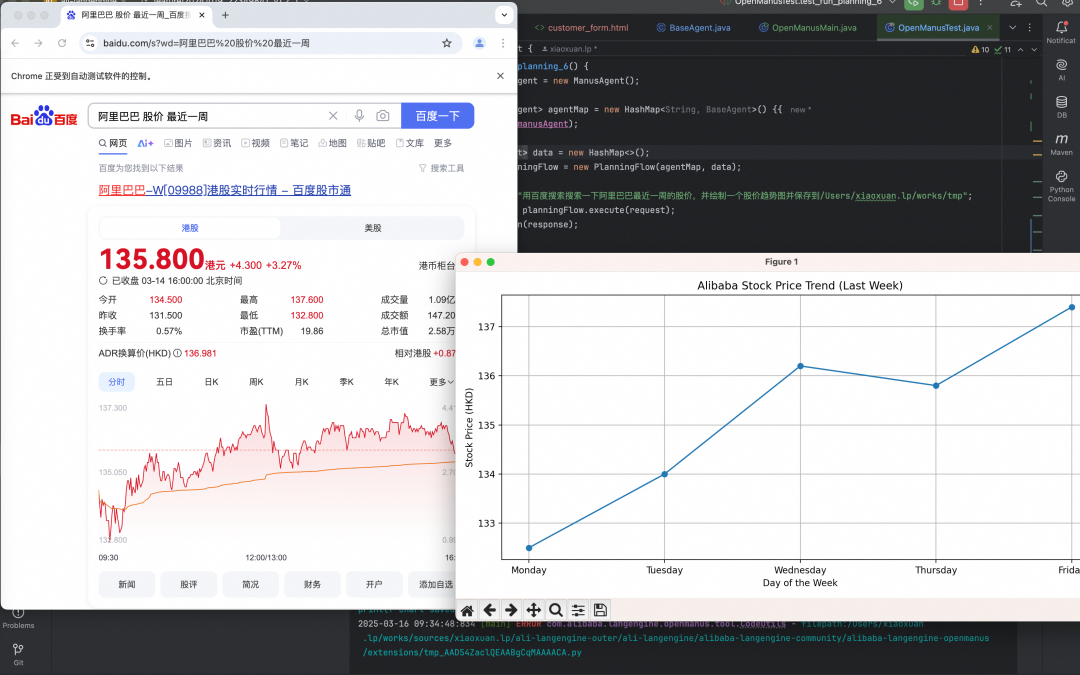Image resolution: width=1080 pixels, height=675 pixels.
Task: Select 月K chart period
Action: tap(302, 382)
